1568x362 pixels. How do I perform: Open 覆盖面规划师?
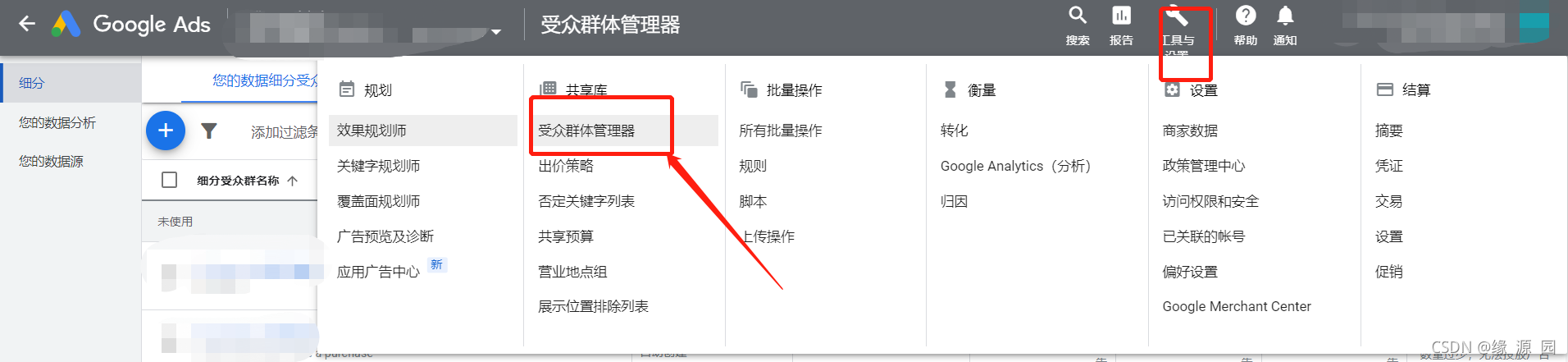coord(378,201)
